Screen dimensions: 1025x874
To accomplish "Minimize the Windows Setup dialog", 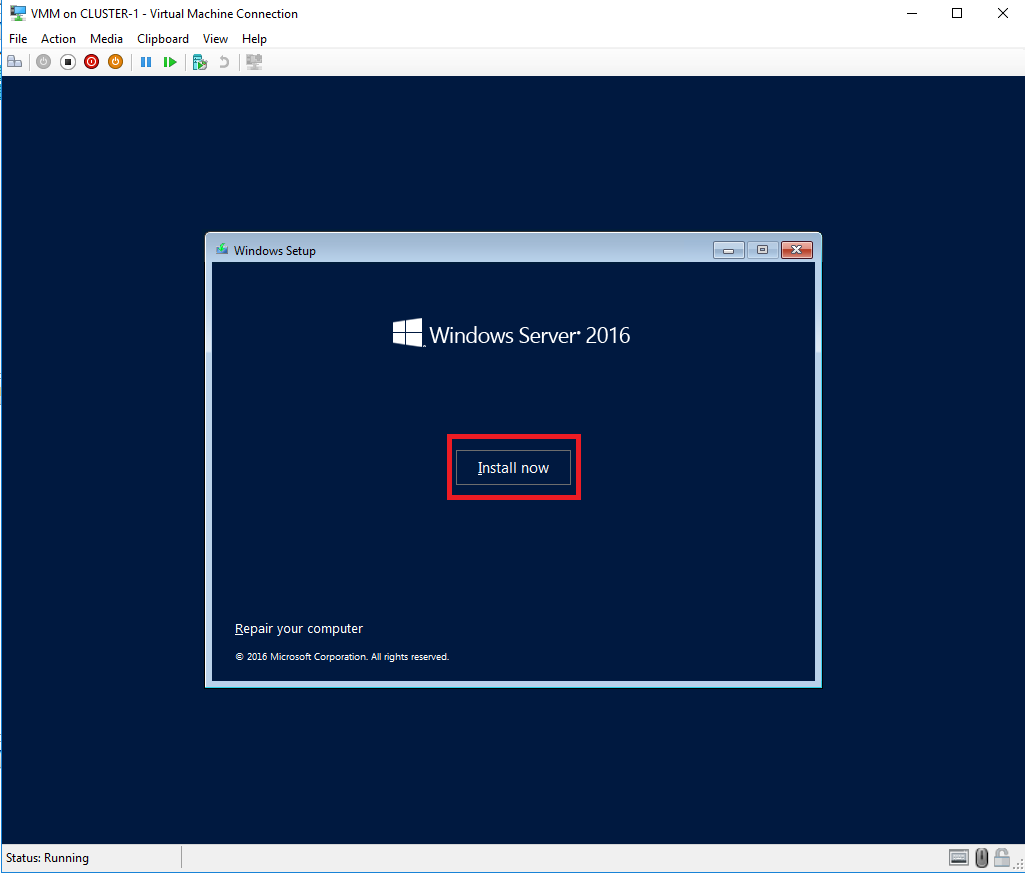I will [x=728, y=250].
